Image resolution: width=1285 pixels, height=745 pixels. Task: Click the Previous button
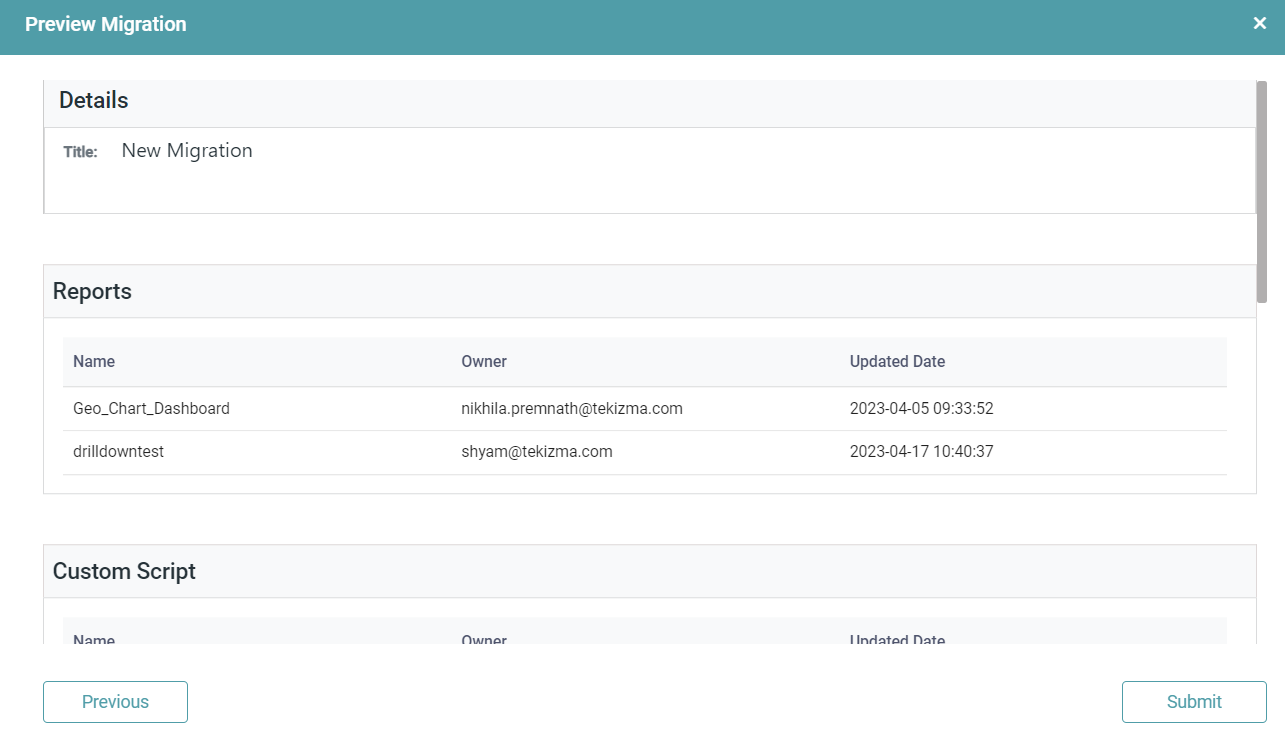tap(115, 702)
